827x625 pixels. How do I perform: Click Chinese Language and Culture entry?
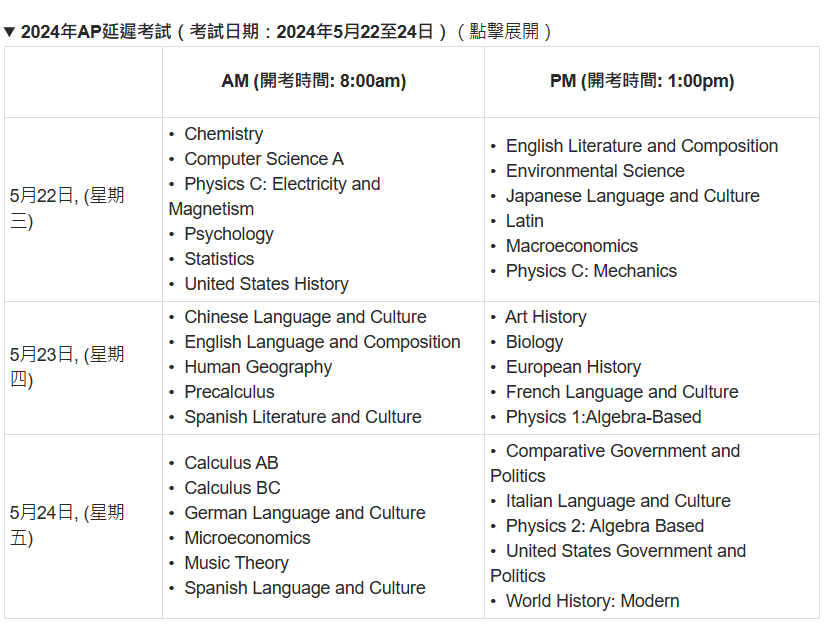[305, 317]
